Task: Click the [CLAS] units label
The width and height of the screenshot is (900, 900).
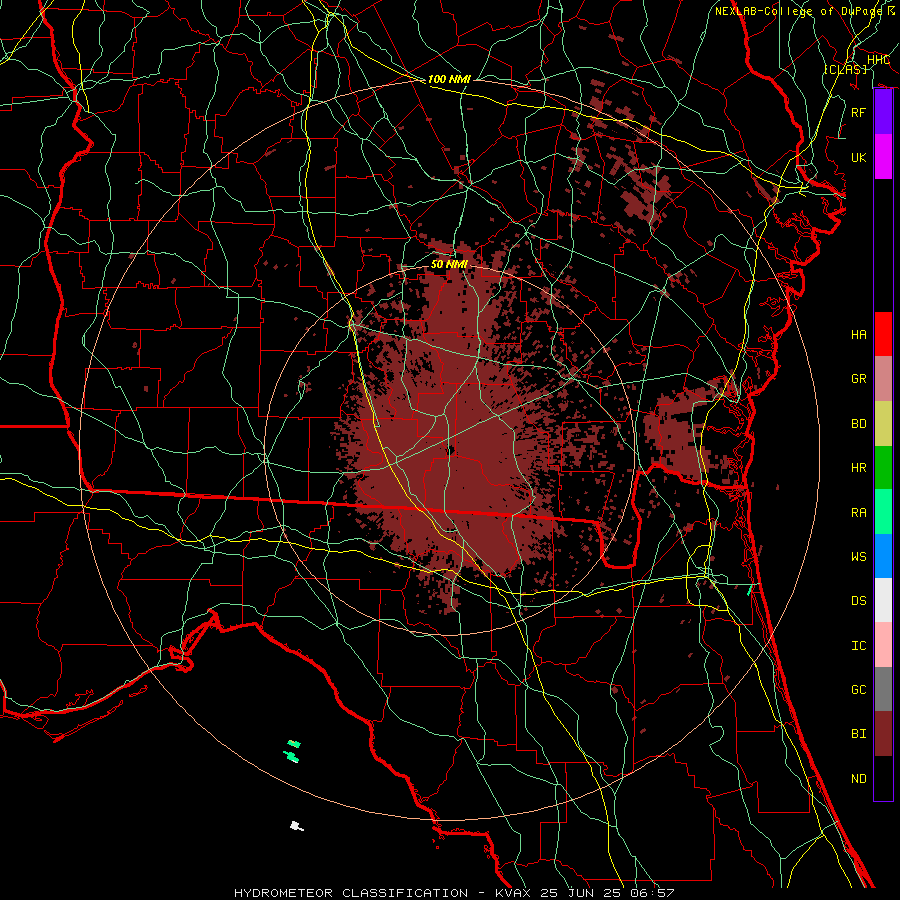Action: [845, 69]
